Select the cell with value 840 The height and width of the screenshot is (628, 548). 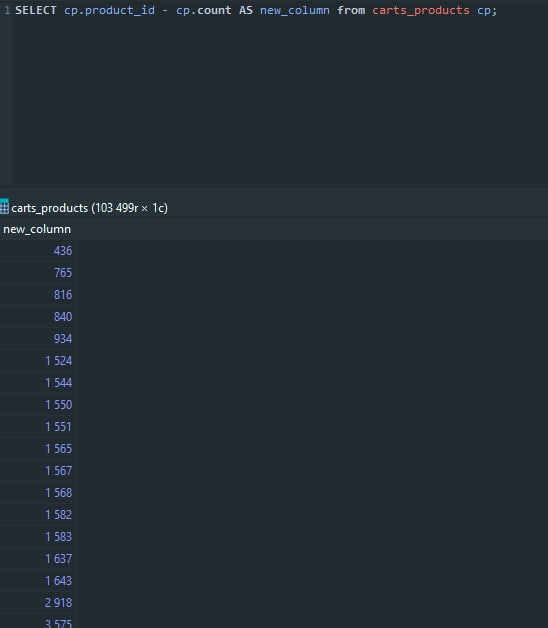pyautogui.click(x=38, y=317)
